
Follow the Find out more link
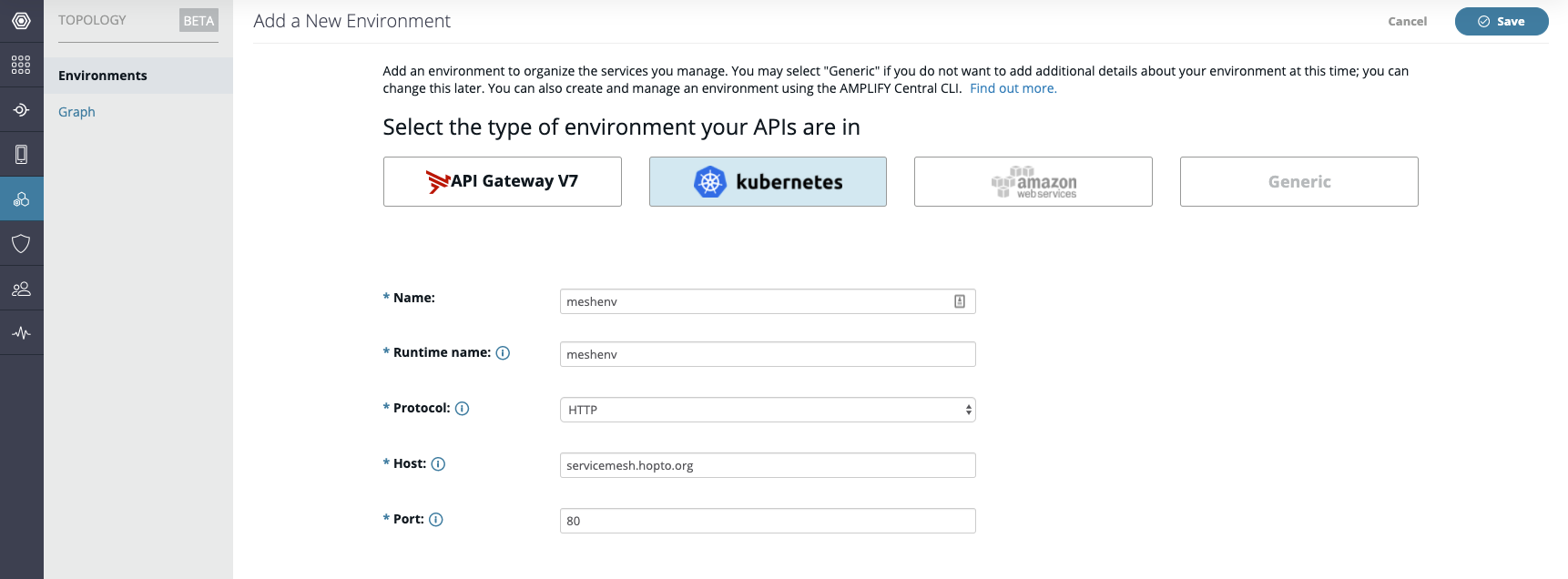coord(1013,88)
